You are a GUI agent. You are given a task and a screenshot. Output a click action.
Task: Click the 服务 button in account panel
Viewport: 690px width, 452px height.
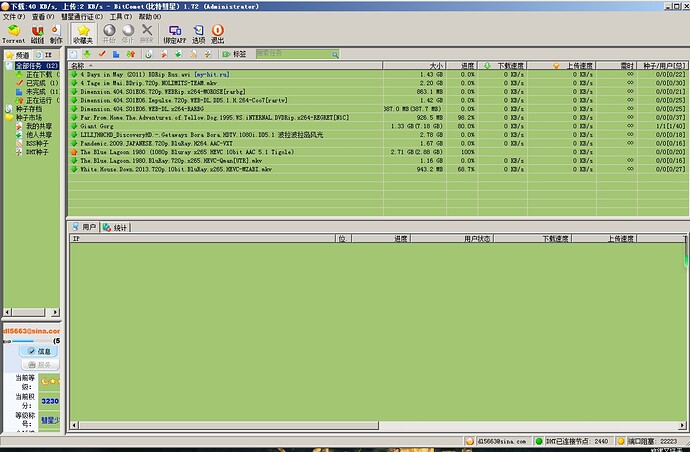click(39, 364)
